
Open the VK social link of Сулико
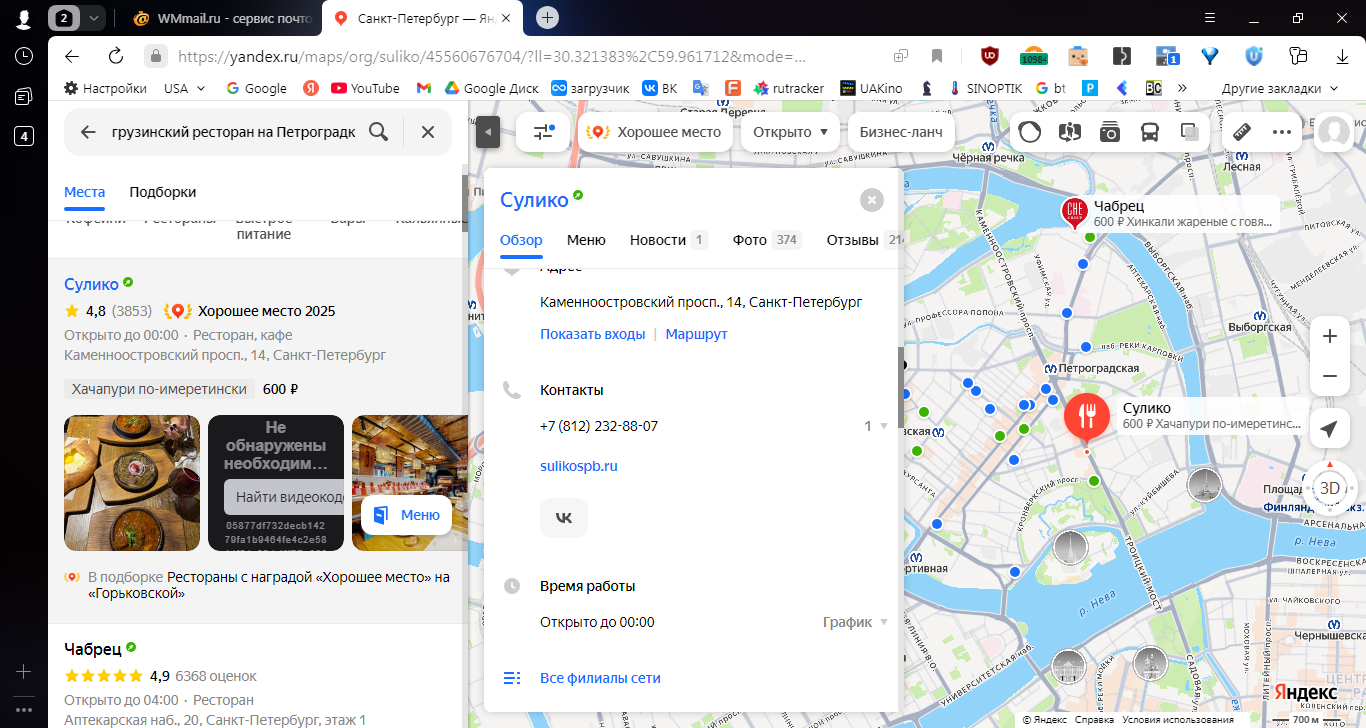(x=564, y=518)
